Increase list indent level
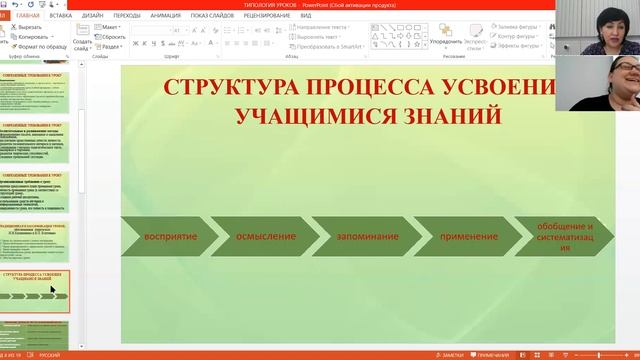The width and height of the screenshot is (640, 360). 267,31
